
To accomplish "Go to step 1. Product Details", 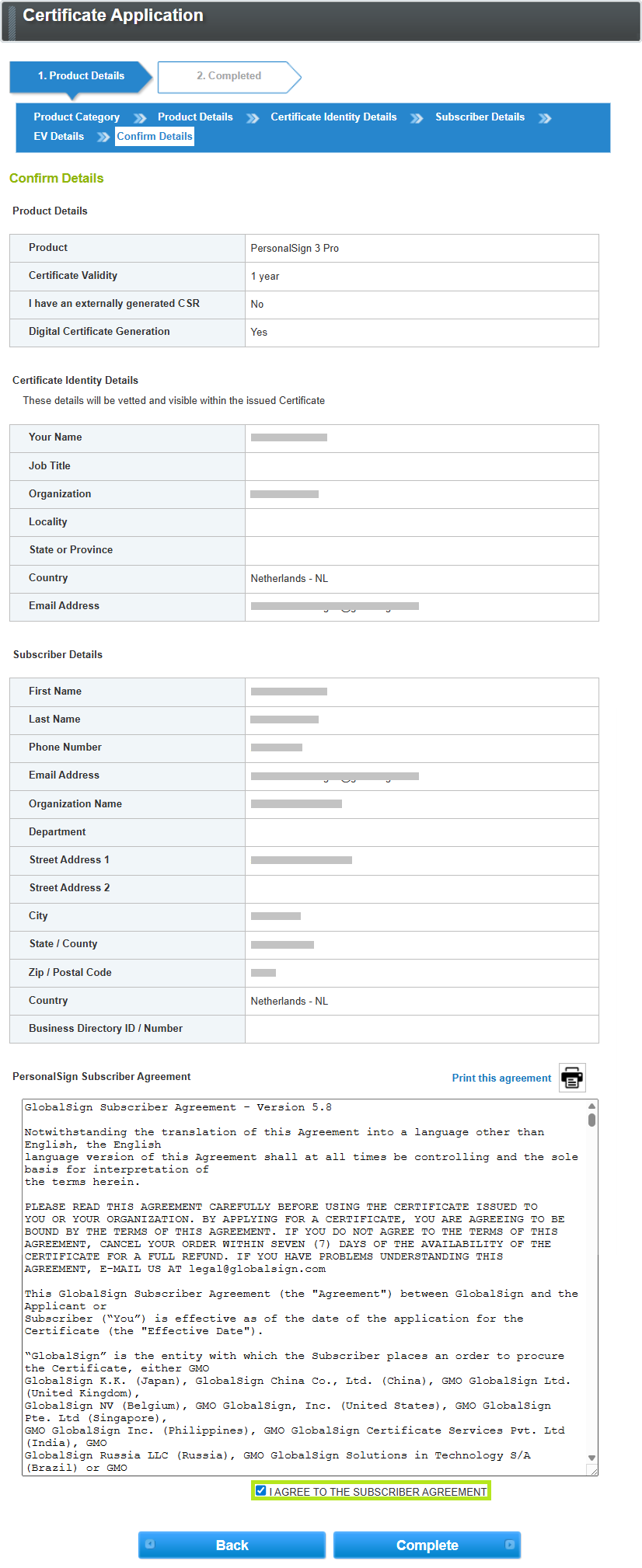I will 81,76.
